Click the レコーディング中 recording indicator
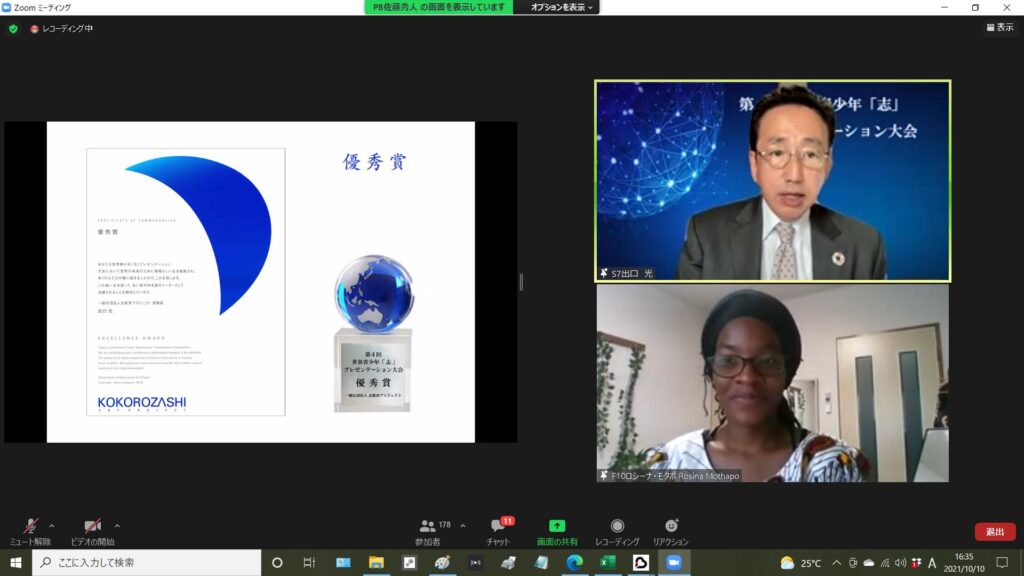The image size is (1024, 576). (x=62, y=29)
